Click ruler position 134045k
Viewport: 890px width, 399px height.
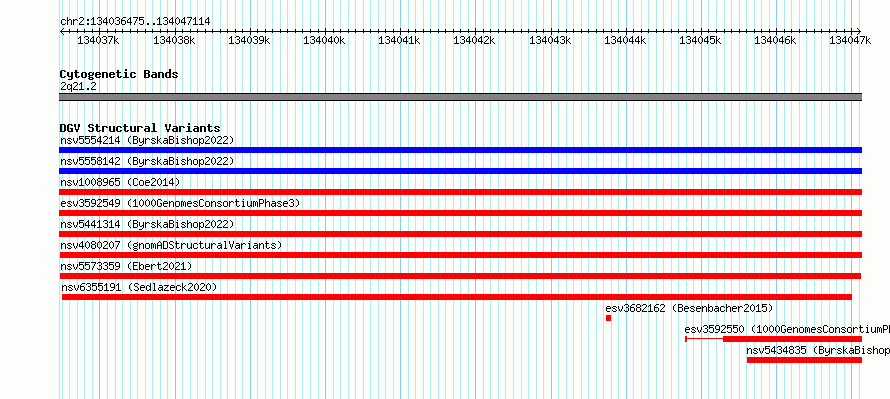(x=700, y=40)
